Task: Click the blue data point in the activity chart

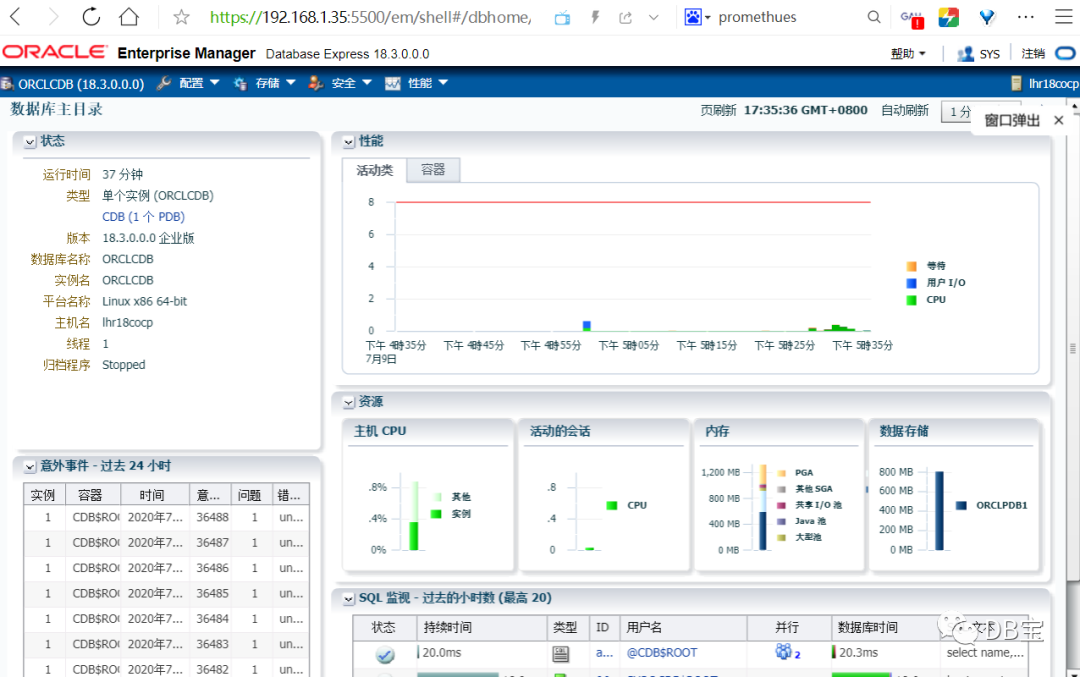Action: click(587, 325)
